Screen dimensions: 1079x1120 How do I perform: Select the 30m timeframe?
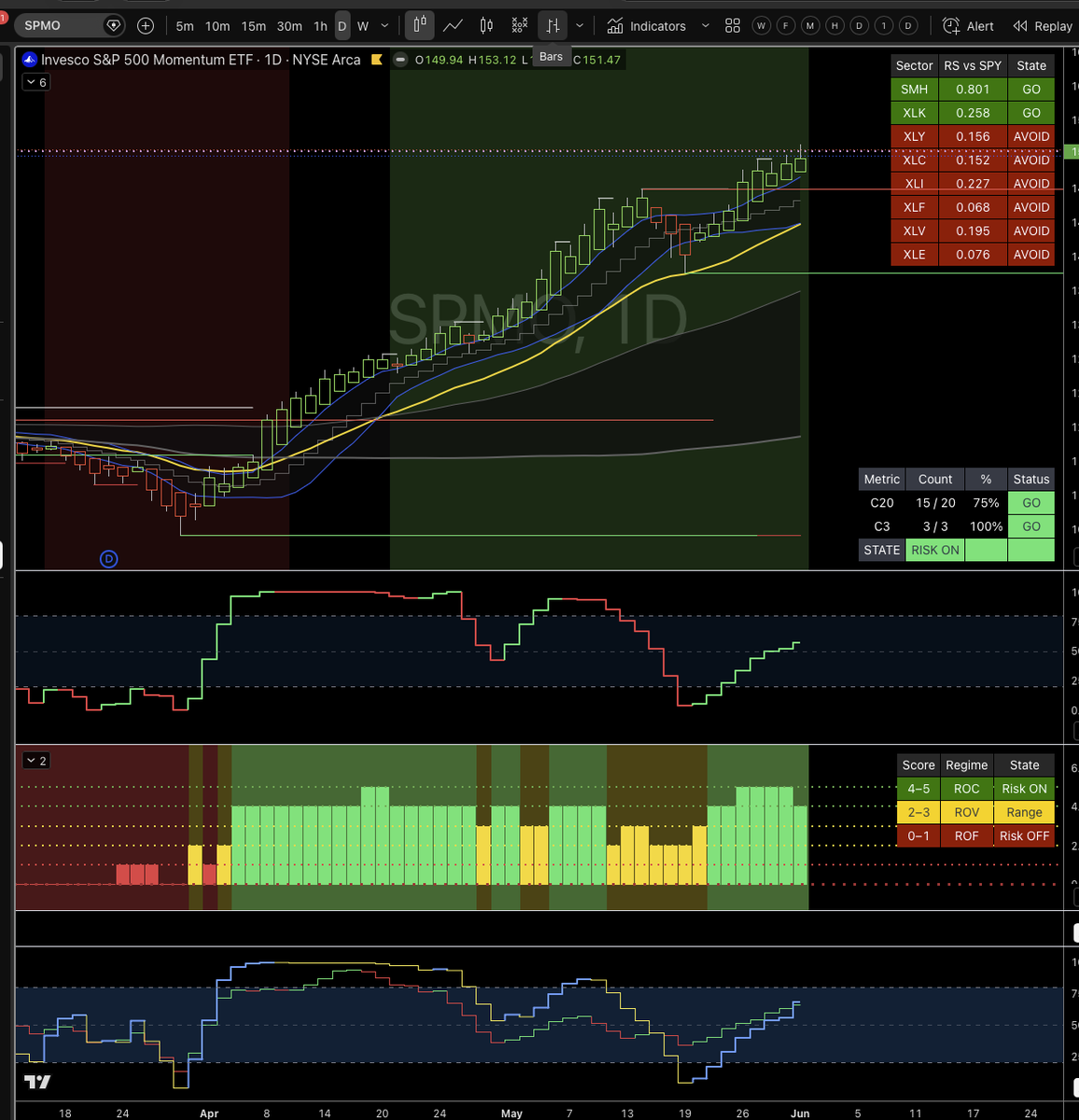coord(289,26)
